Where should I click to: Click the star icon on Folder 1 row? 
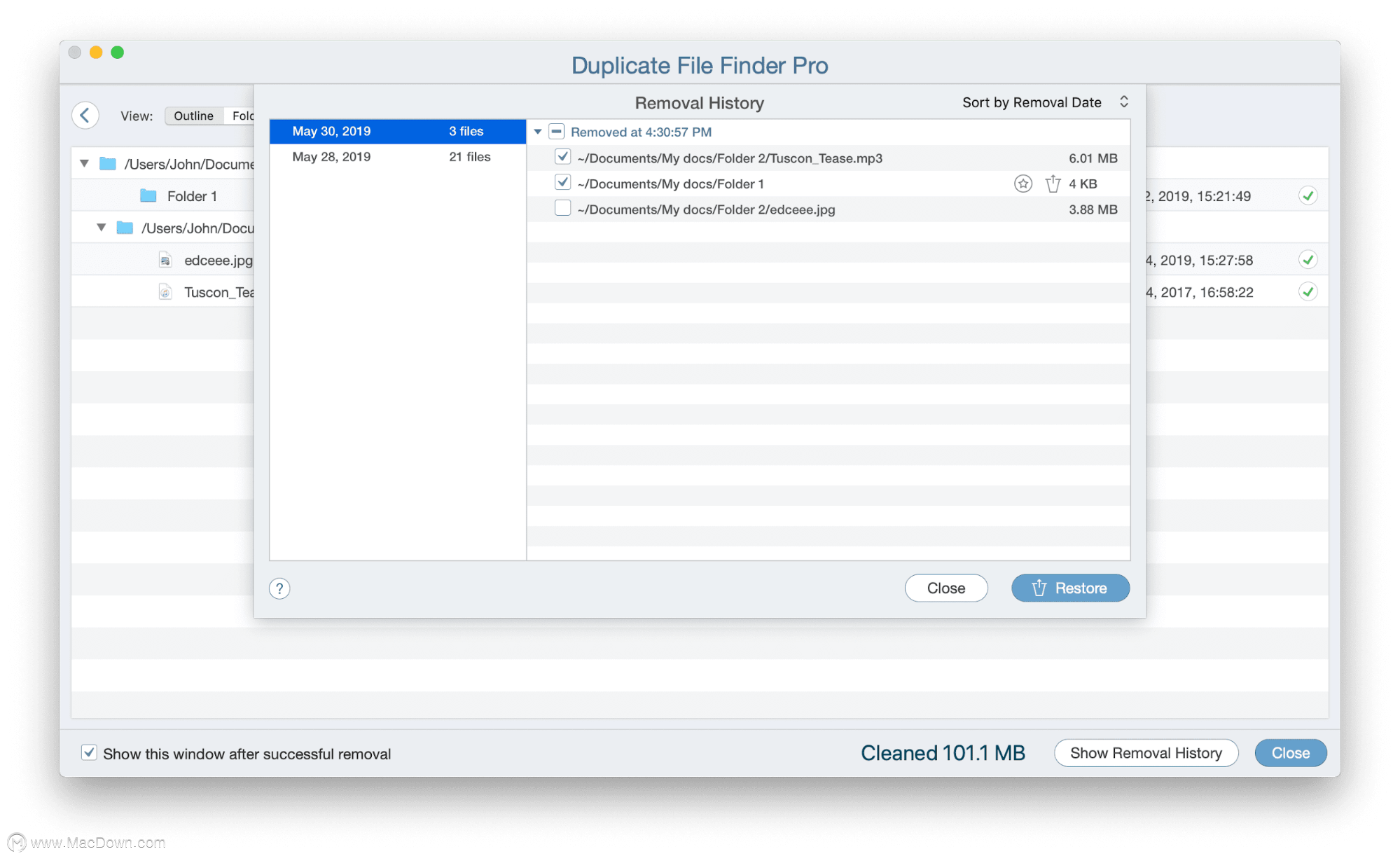pyautogui.click(x=1023, y=184)
